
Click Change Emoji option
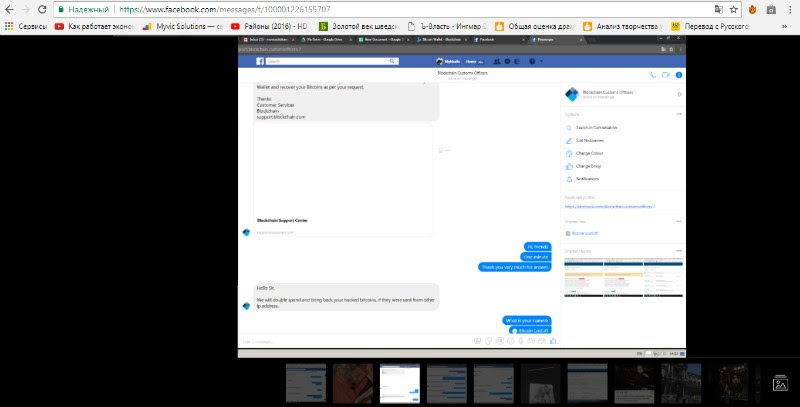588,166
